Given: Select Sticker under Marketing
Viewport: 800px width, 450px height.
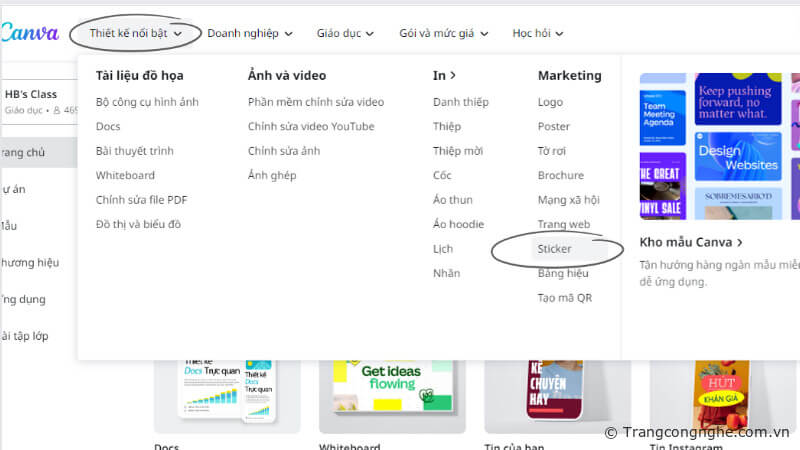Looking at the screenshot, I should [x=555, y=249].
